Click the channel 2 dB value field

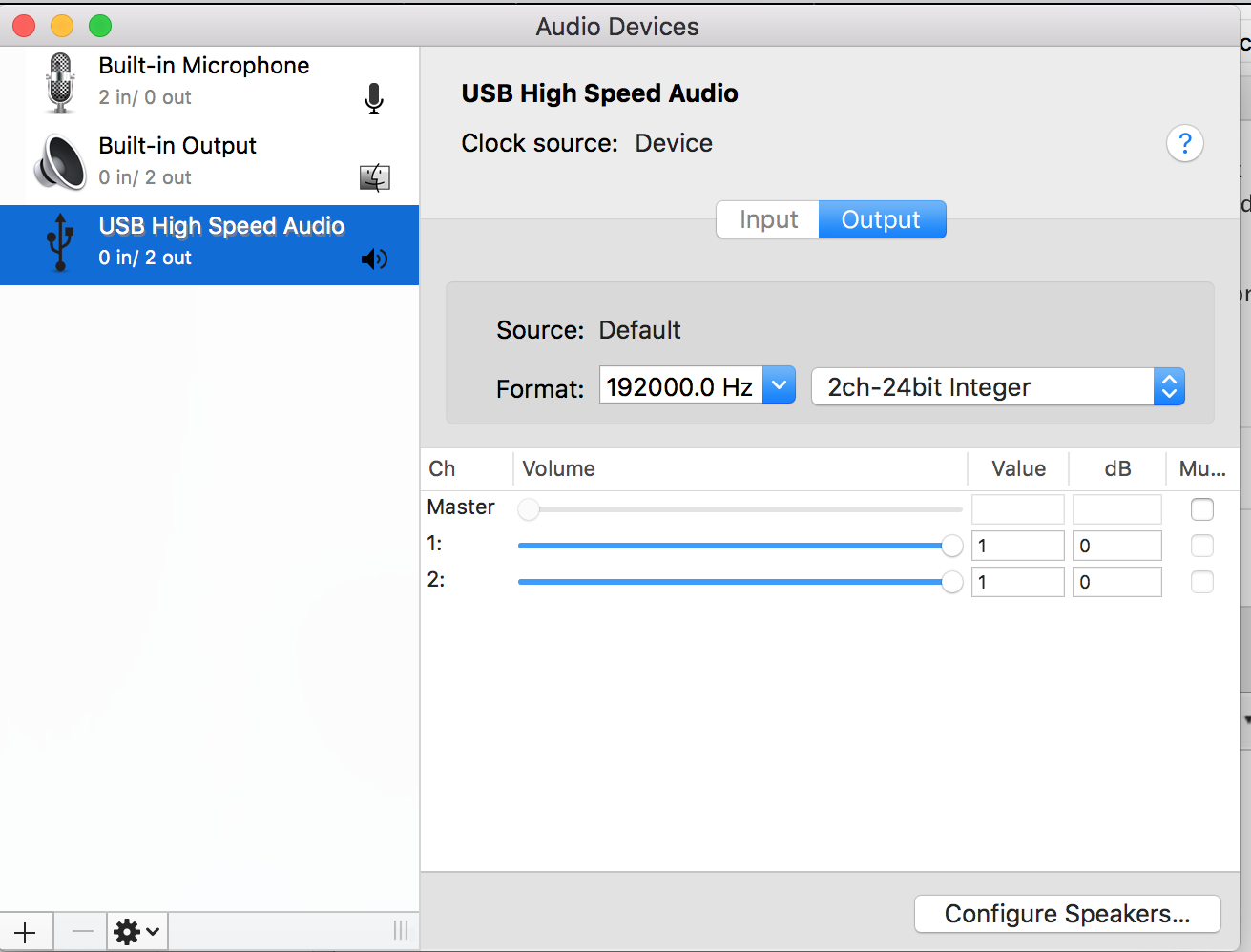[1116, 582]
